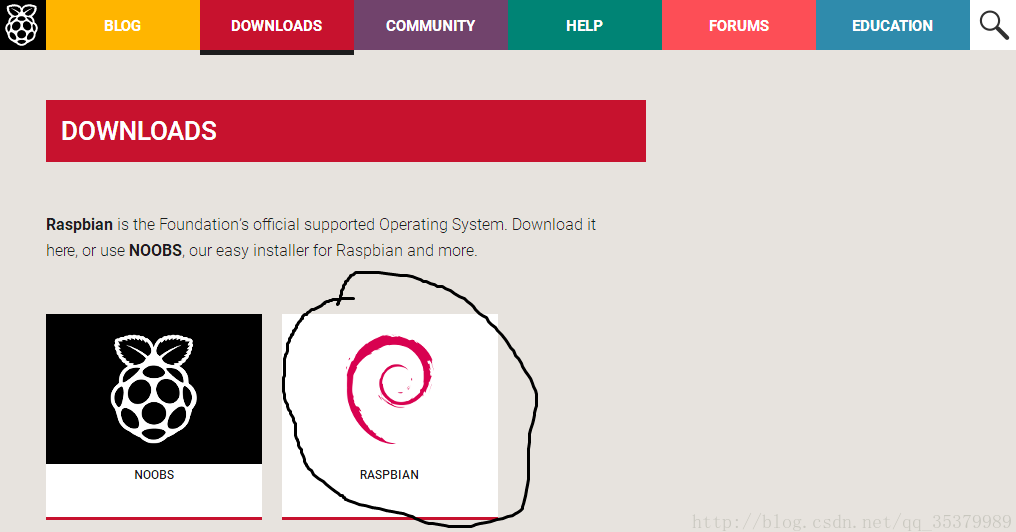Click the red DOWNLOADS page heading banner
Viewport: 1016px width, 532px height.
346,131
